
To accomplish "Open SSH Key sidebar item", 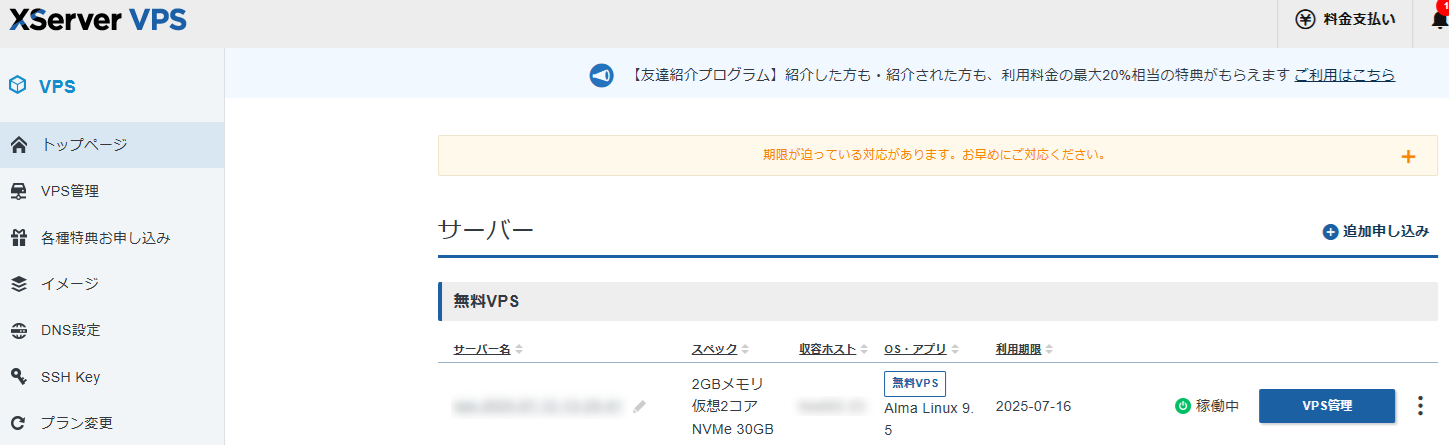I will click(70, 377).
